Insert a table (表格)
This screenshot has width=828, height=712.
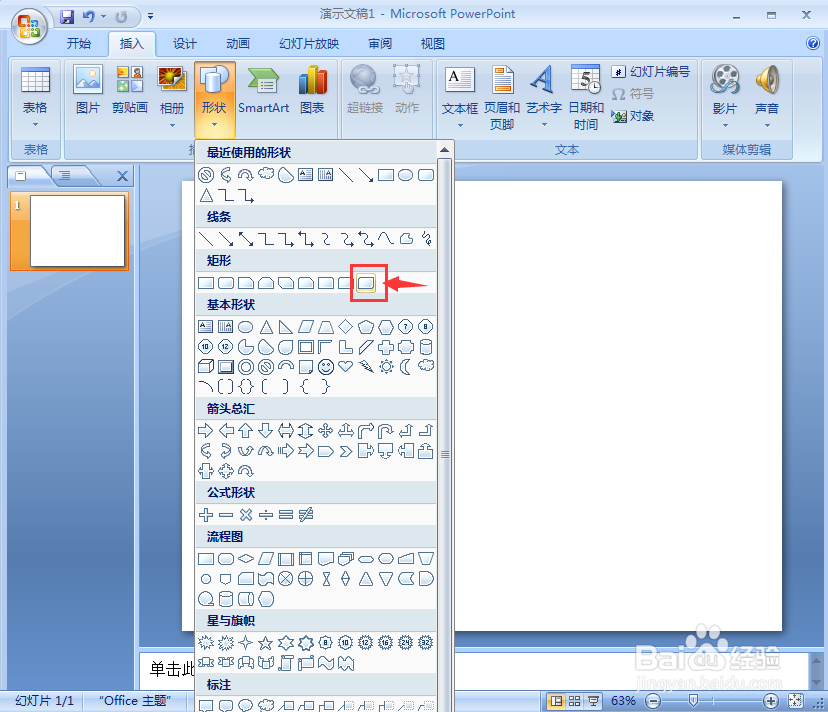(x=35, y=97)
